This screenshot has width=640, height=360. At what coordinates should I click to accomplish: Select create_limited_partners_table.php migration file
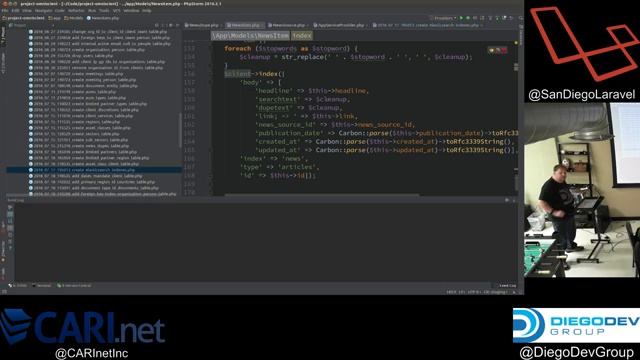click(x=83, y=152)
